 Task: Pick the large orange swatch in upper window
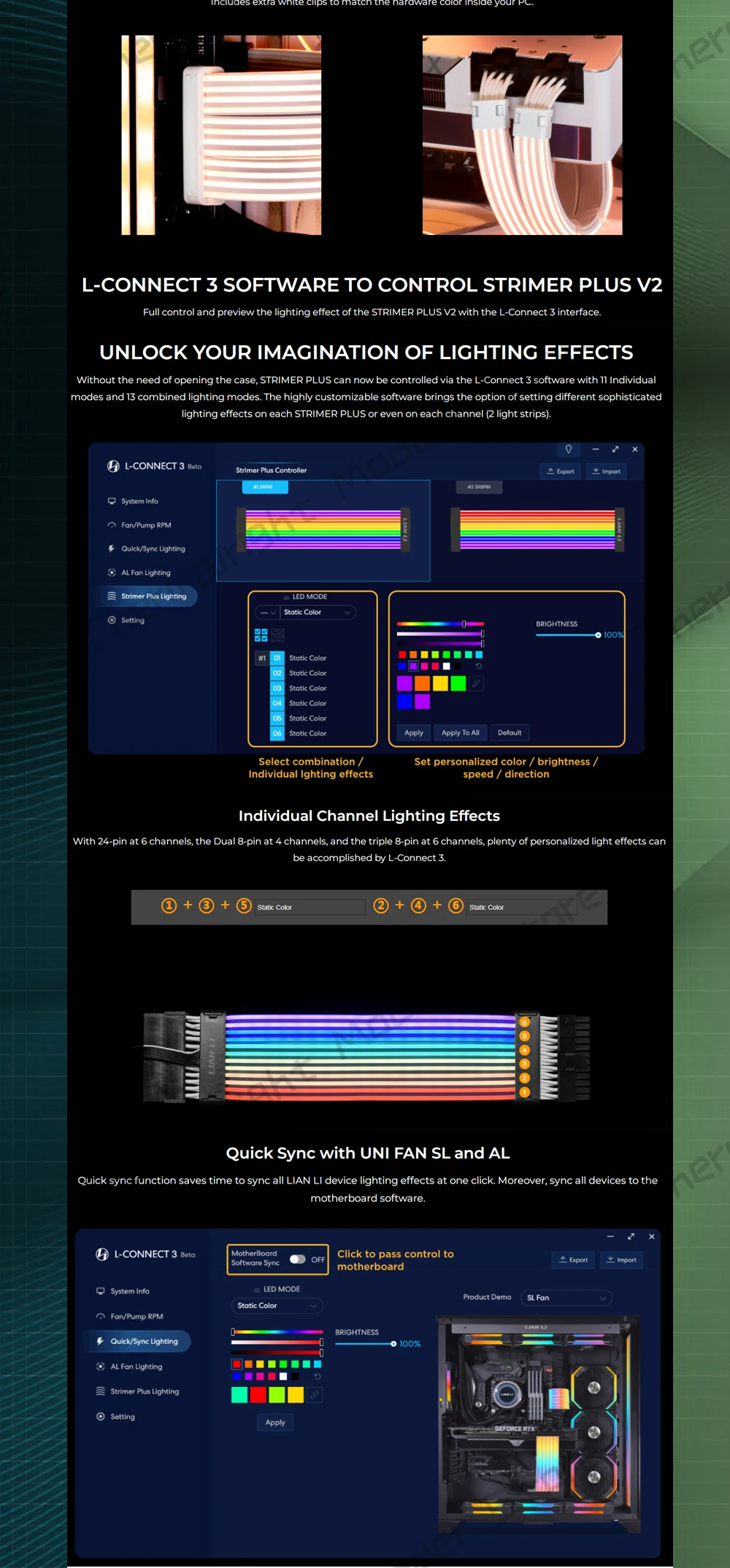pyautogui.click(x=422, y=684)
